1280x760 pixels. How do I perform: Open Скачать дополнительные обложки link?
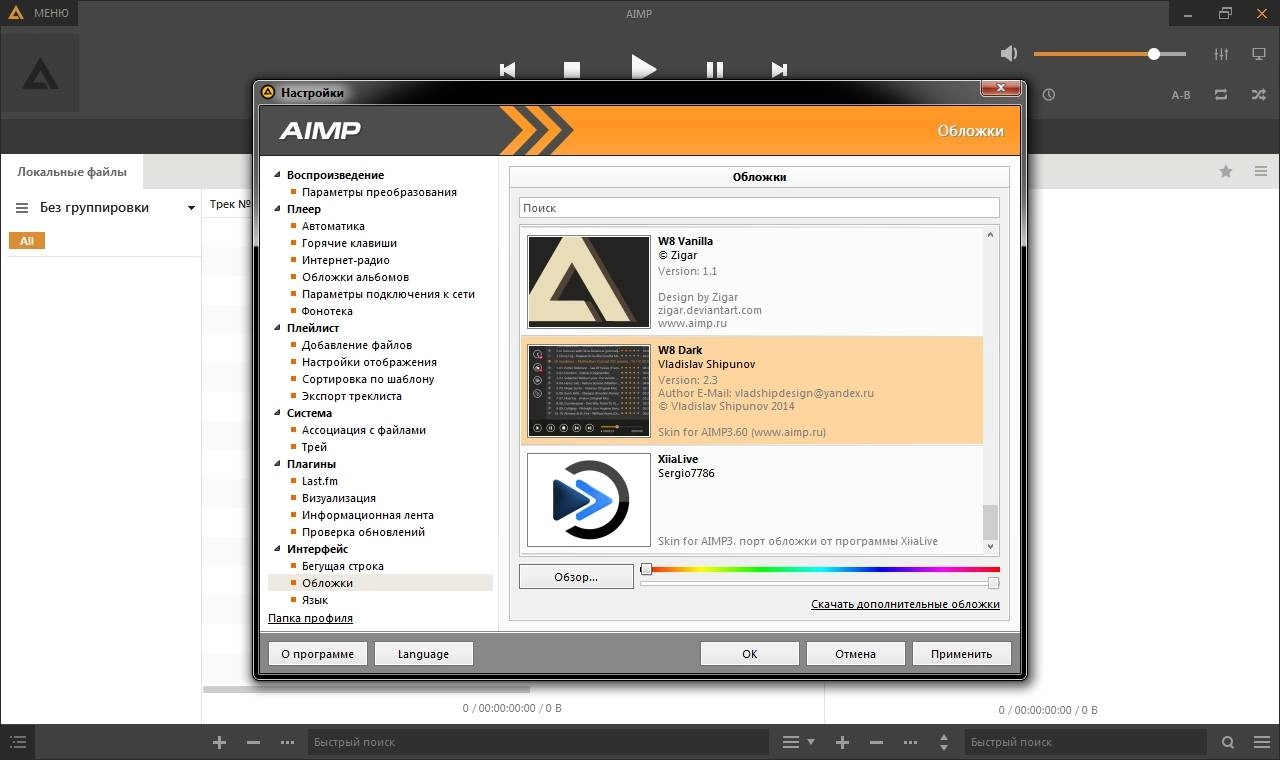tap(905, 604)
